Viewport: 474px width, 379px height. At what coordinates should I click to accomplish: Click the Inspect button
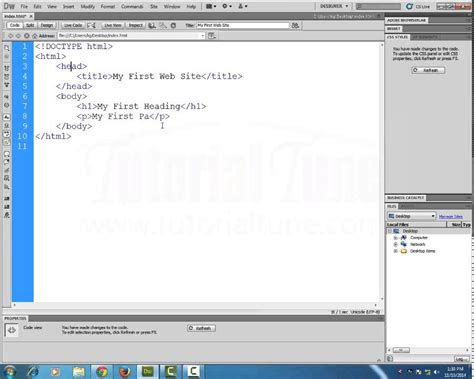coord(135,25)
